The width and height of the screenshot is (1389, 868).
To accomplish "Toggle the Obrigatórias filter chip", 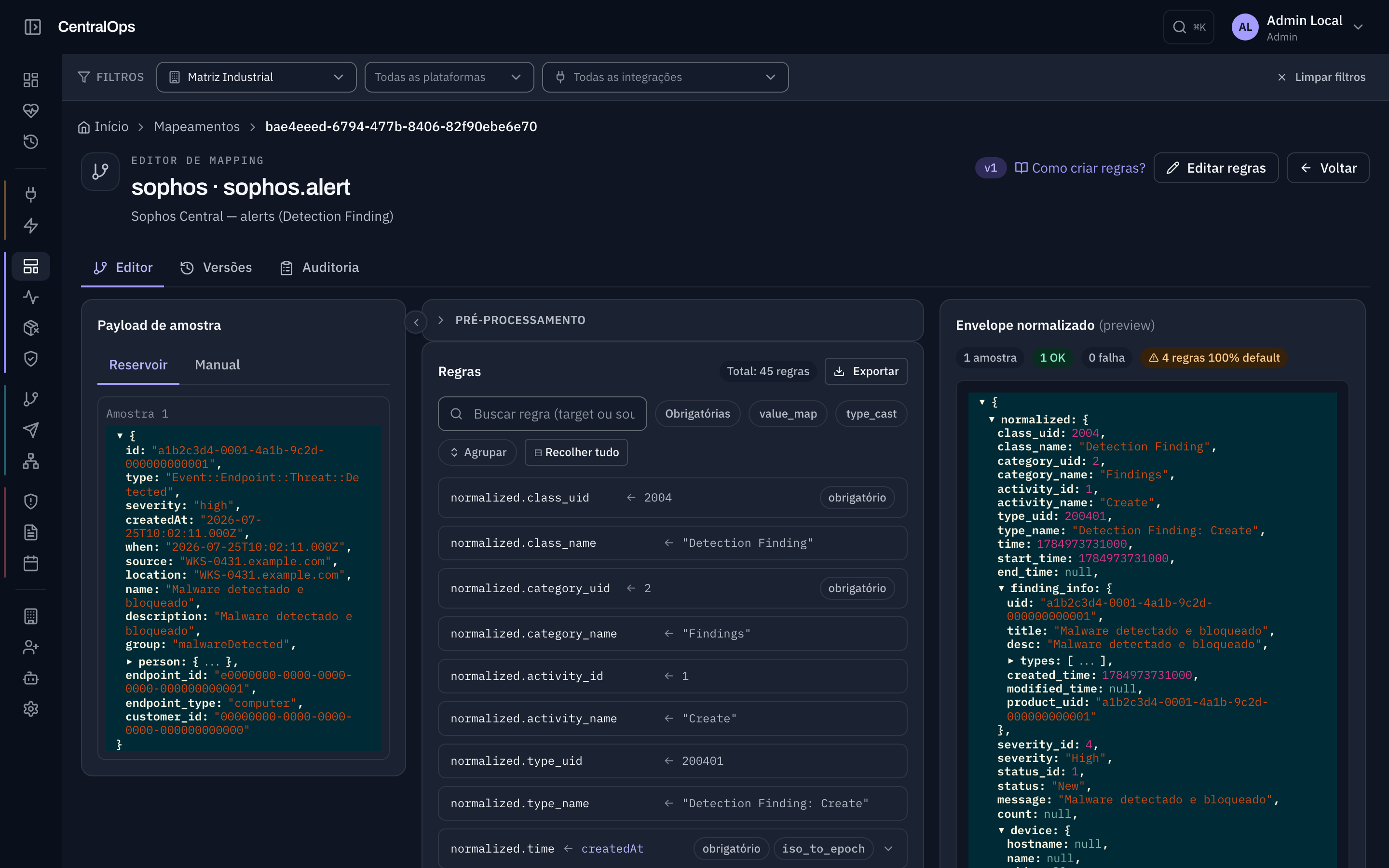I will tap(697, 414).
